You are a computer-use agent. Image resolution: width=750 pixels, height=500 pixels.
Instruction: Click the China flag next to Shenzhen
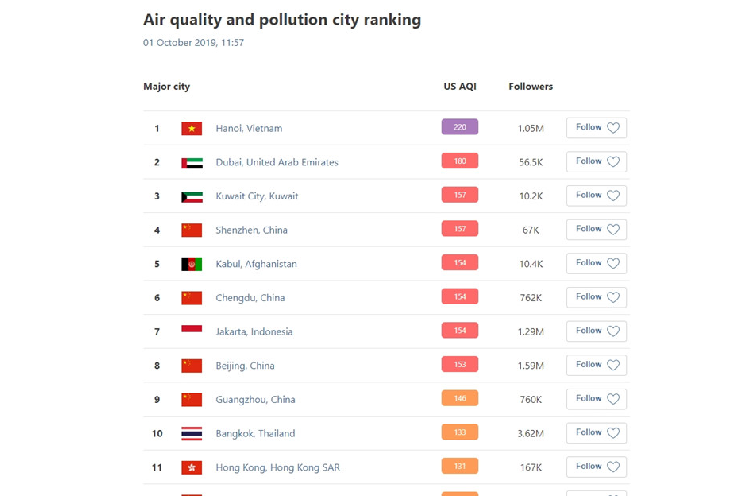pos(191,230)
